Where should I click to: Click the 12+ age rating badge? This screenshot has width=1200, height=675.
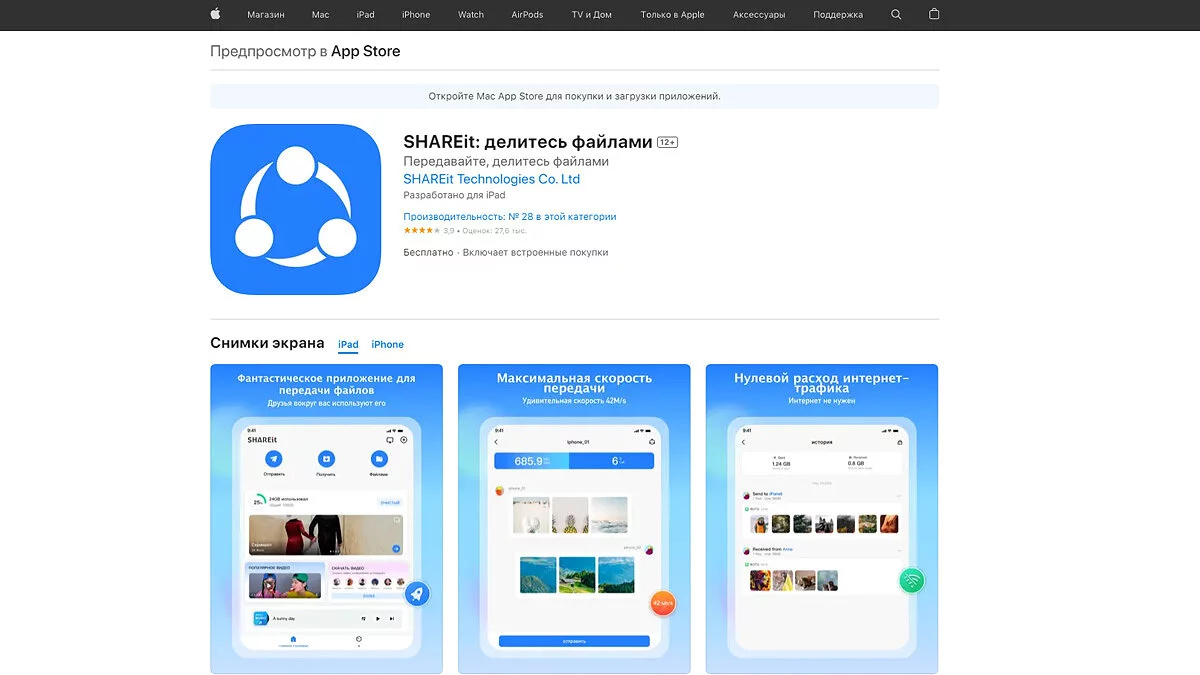(667, 143)
